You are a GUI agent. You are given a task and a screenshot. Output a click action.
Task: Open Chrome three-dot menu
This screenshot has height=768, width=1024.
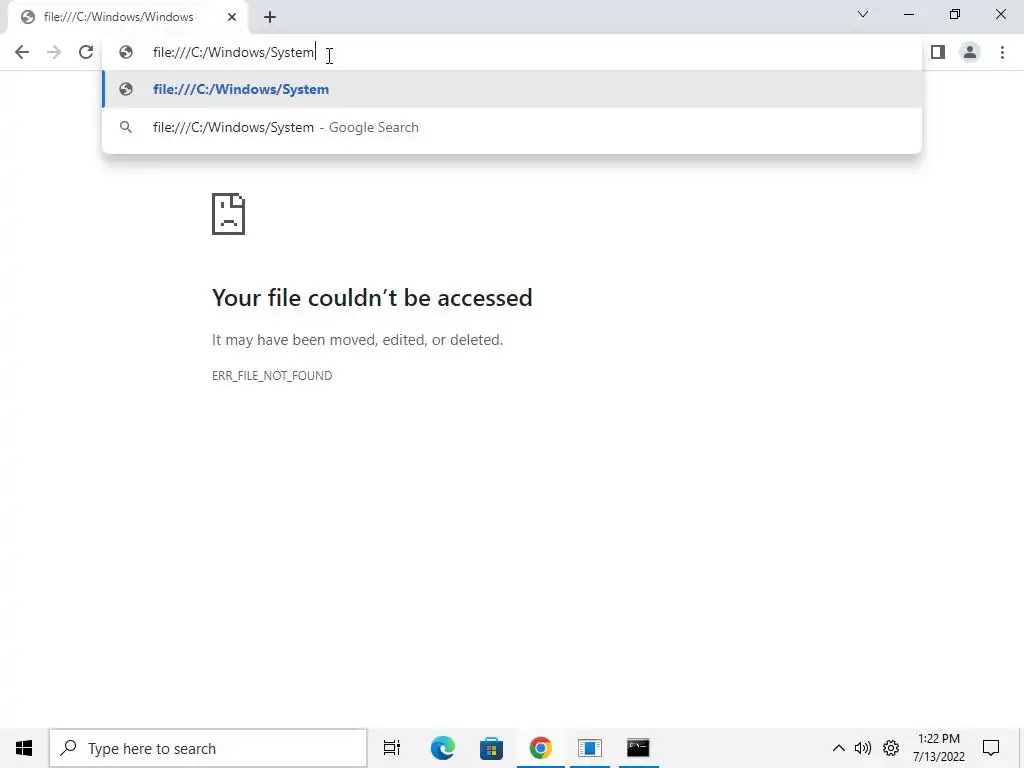point(1002,52)
